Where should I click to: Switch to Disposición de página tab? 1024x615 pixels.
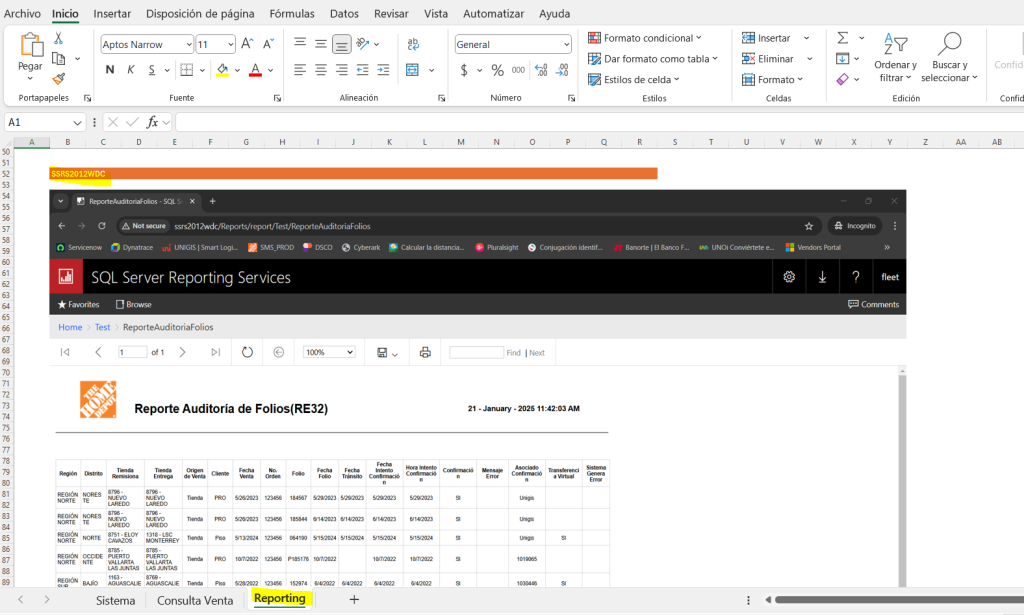pos(200,14)
